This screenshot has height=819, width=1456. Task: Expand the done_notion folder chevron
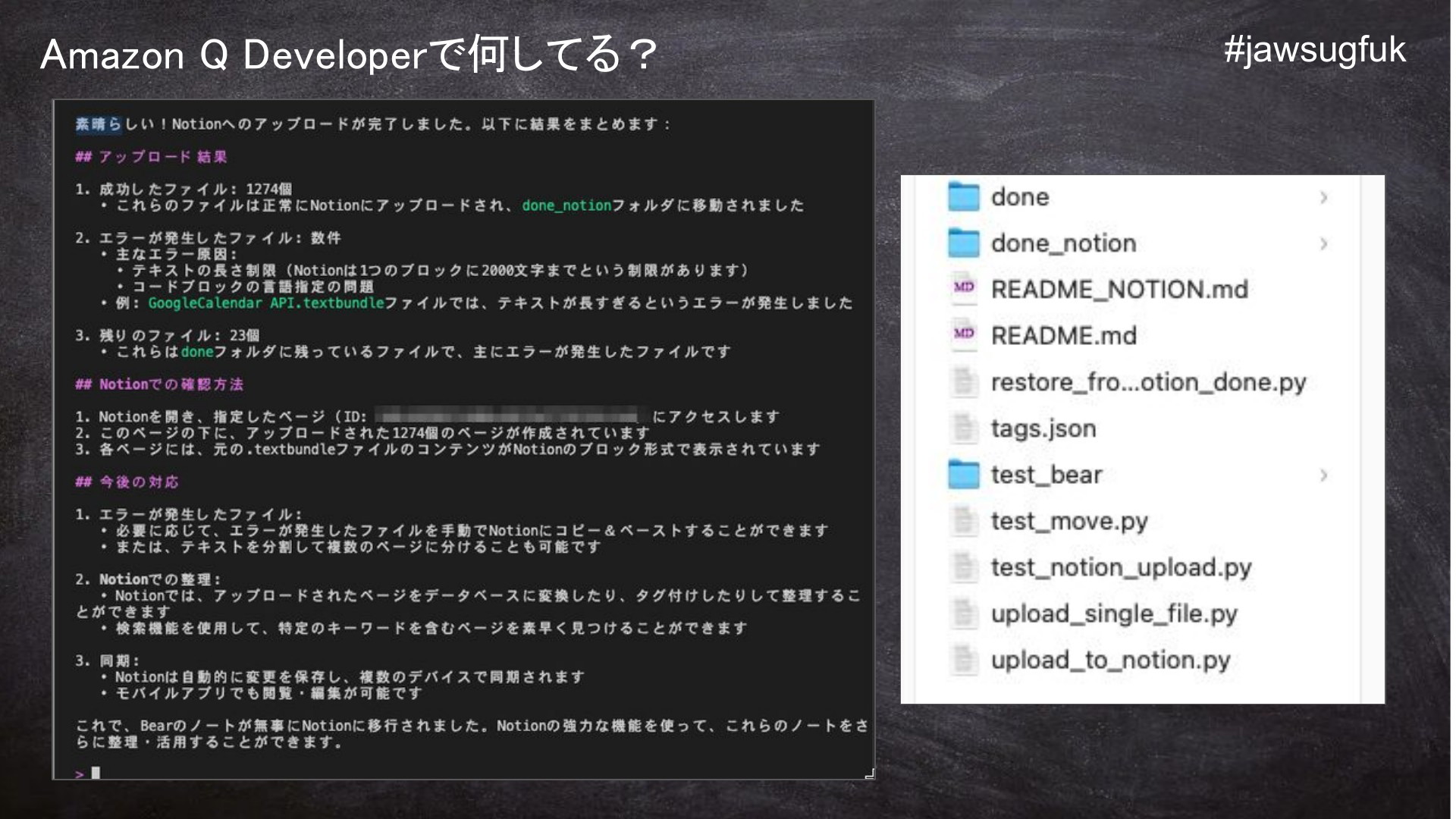[x=1323, y=243]
